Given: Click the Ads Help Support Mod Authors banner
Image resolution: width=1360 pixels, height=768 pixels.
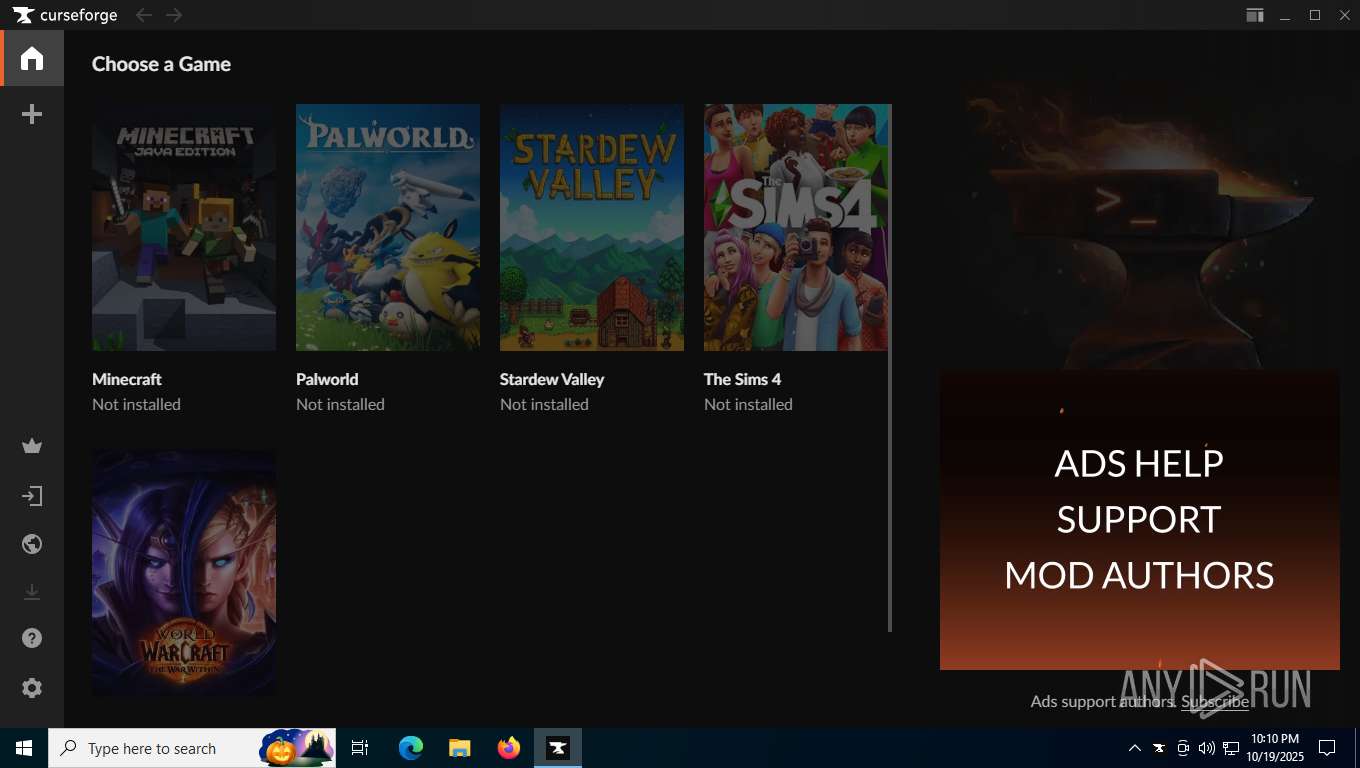Looking at the screenshot, I should pyautogui.click(x=1140, y=520).
